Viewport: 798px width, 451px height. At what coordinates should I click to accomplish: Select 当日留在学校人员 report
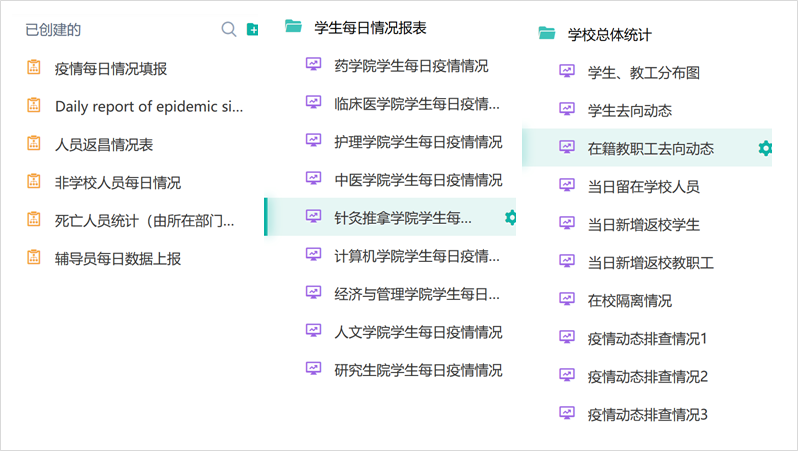click(x=643, y=186)
